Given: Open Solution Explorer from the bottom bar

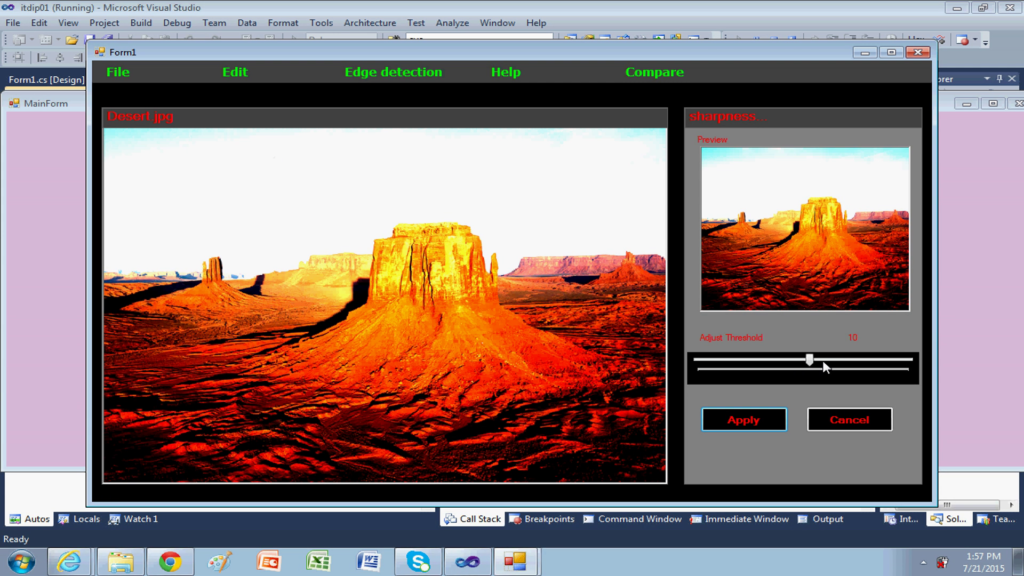Looking at the screenshot, I should point(946,518).
